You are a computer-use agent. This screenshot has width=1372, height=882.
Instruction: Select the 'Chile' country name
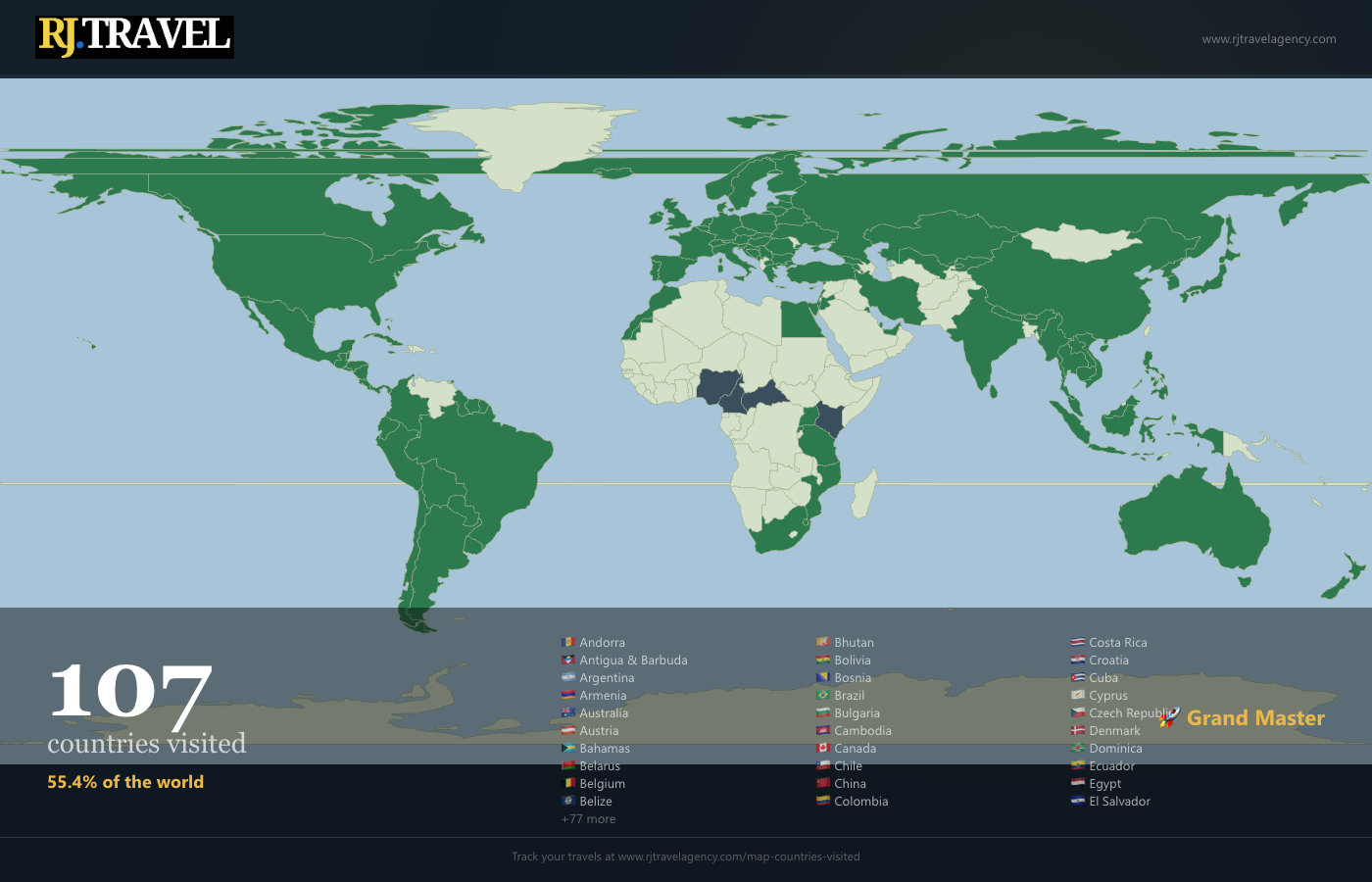pyautogui.click(x=849, y=766)
